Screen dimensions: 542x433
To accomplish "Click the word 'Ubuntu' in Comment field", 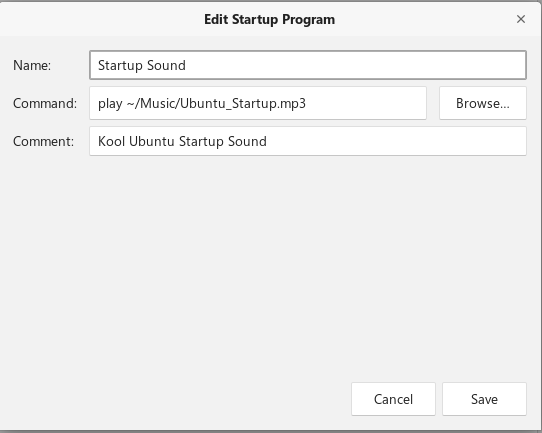I will pyautogui.click(x=152, y=141).
